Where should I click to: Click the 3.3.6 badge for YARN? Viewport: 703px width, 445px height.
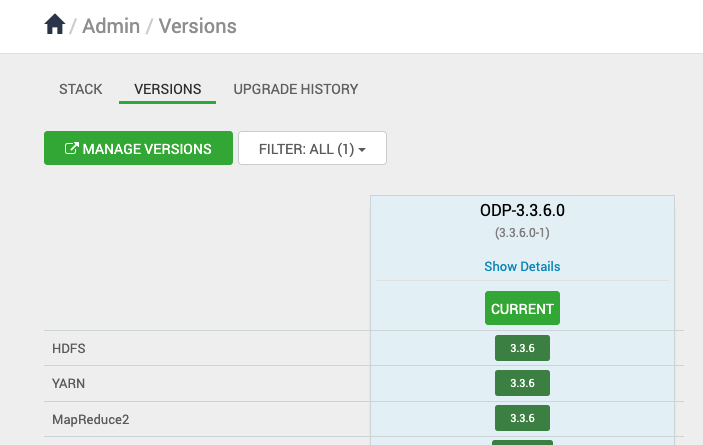(522, 383)
